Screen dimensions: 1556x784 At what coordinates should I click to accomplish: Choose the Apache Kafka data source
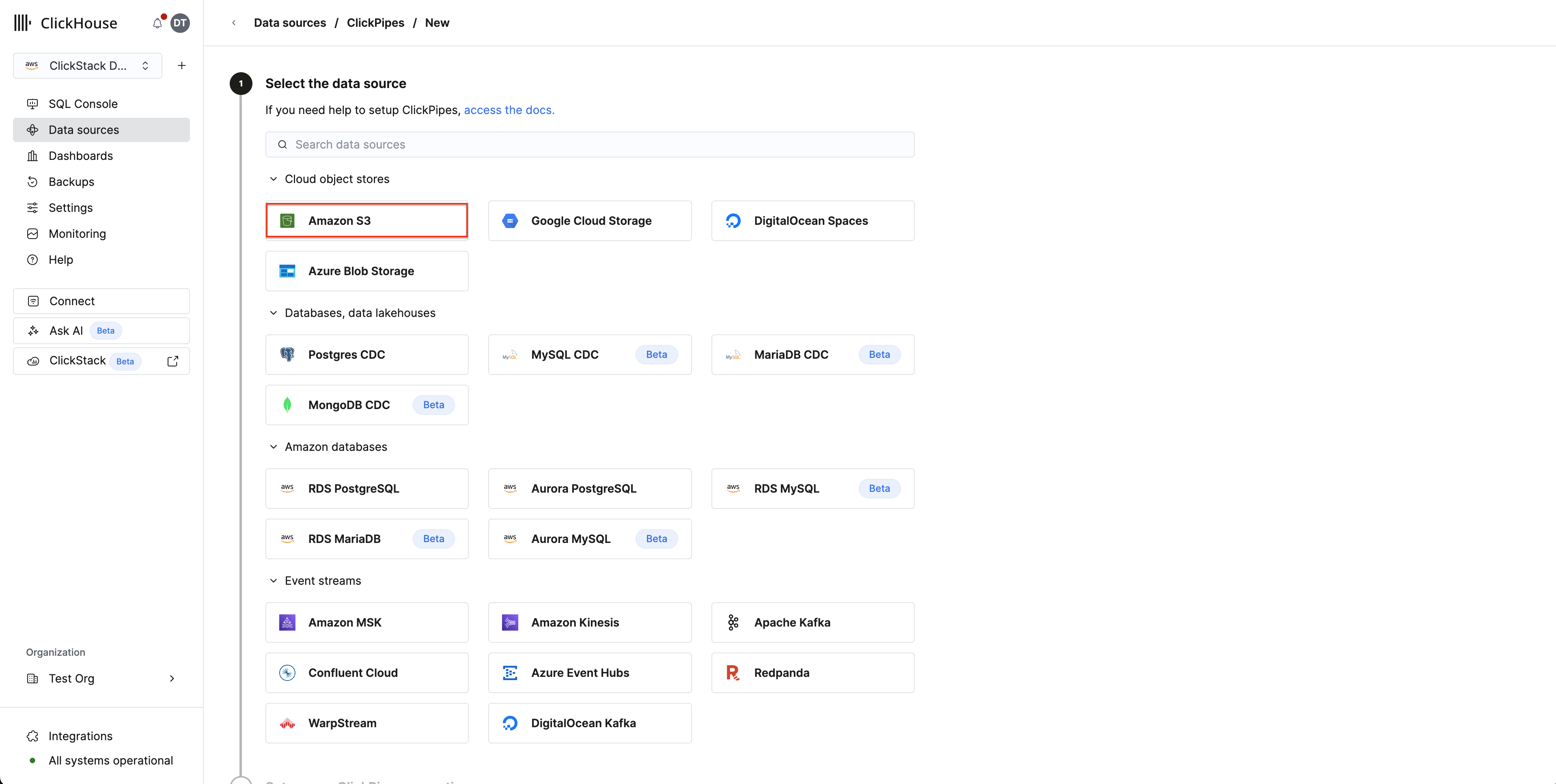click(812, 622)
